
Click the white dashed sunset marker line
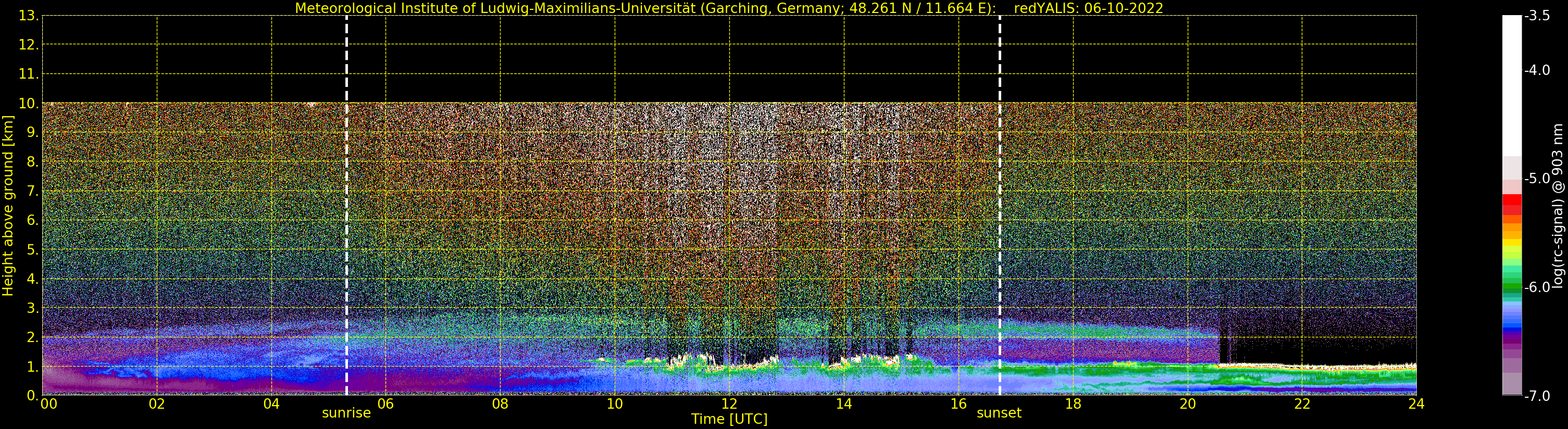tap(1000, 206)
